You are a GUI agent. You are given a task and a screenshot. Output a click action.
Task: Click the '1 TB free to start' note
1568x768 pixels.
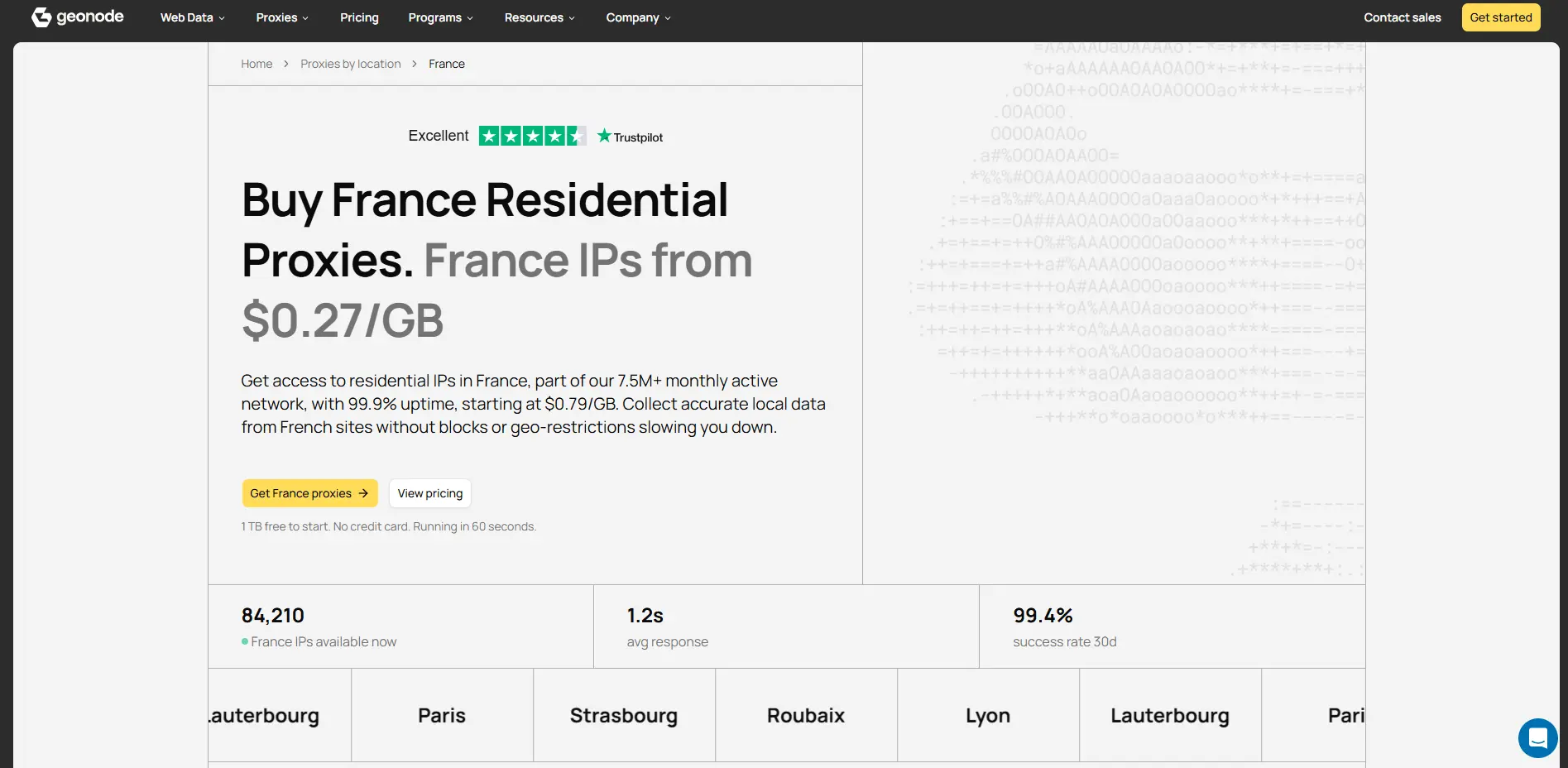coord(389,526)
